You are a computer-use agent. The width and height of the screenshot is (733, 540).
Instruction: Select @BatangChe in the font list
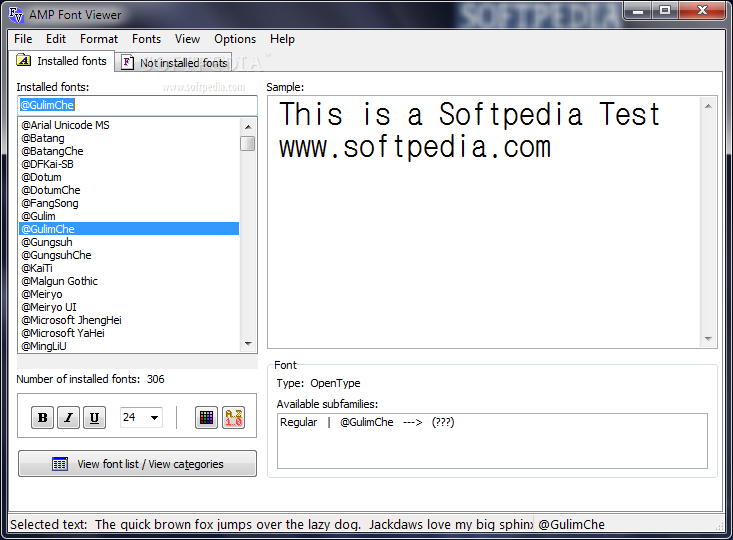[x=129, y=151]
